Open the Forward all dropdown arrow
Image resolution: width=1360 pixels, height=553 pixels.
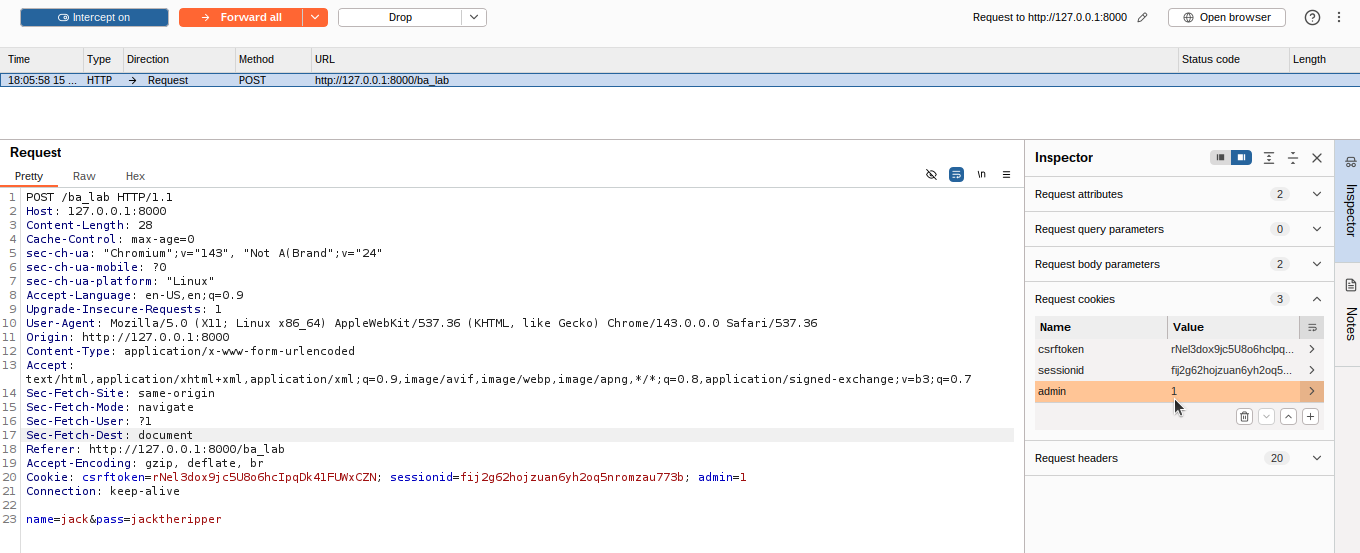pos(315,17)
